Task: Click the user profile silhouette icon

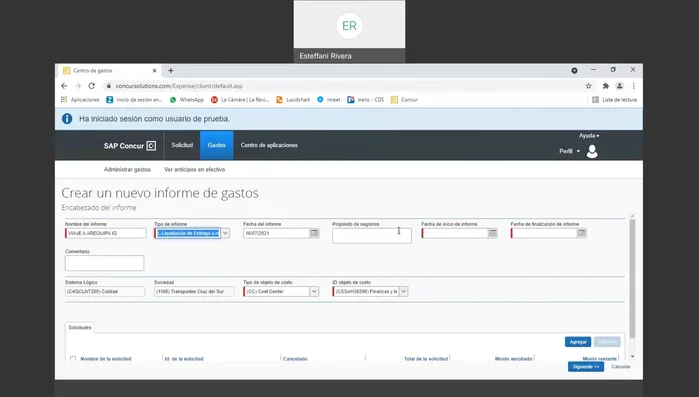Action: click(592, 151)
